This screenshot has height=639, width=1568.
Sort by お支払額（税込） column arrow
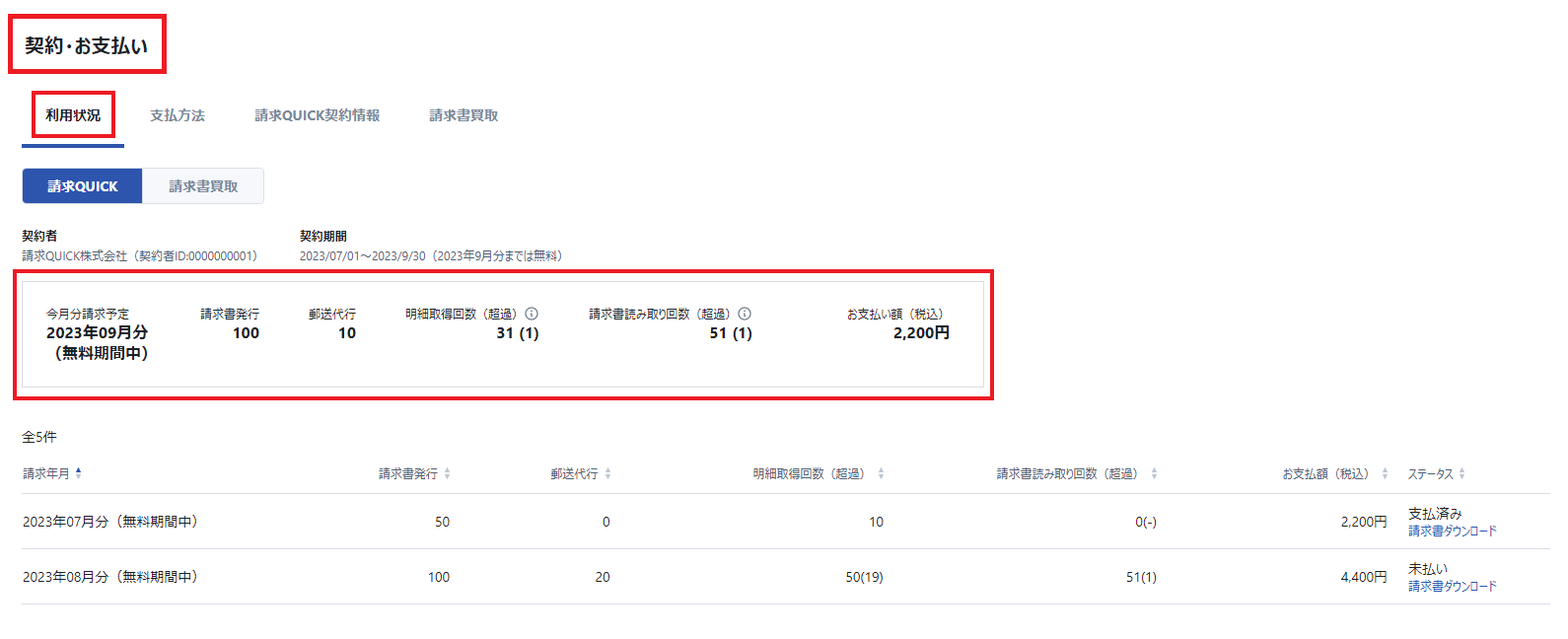[1385, 473]
